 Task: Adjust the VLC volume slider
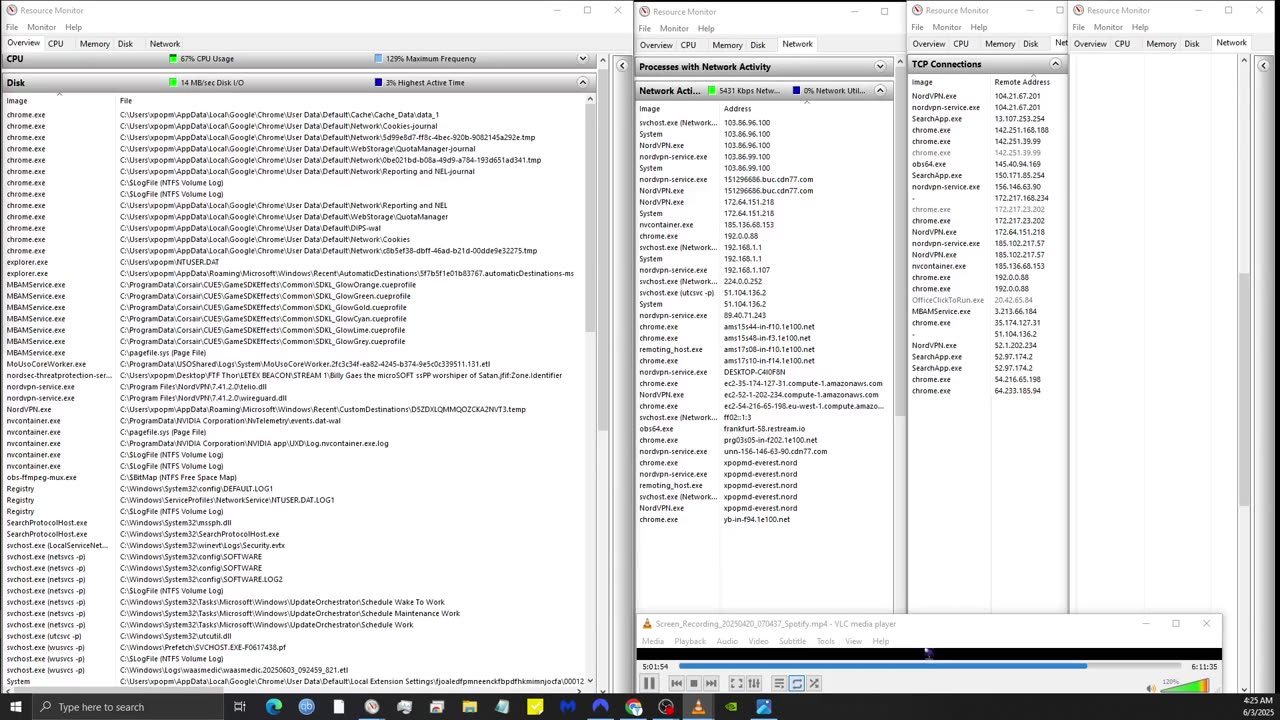(1185, 686)
